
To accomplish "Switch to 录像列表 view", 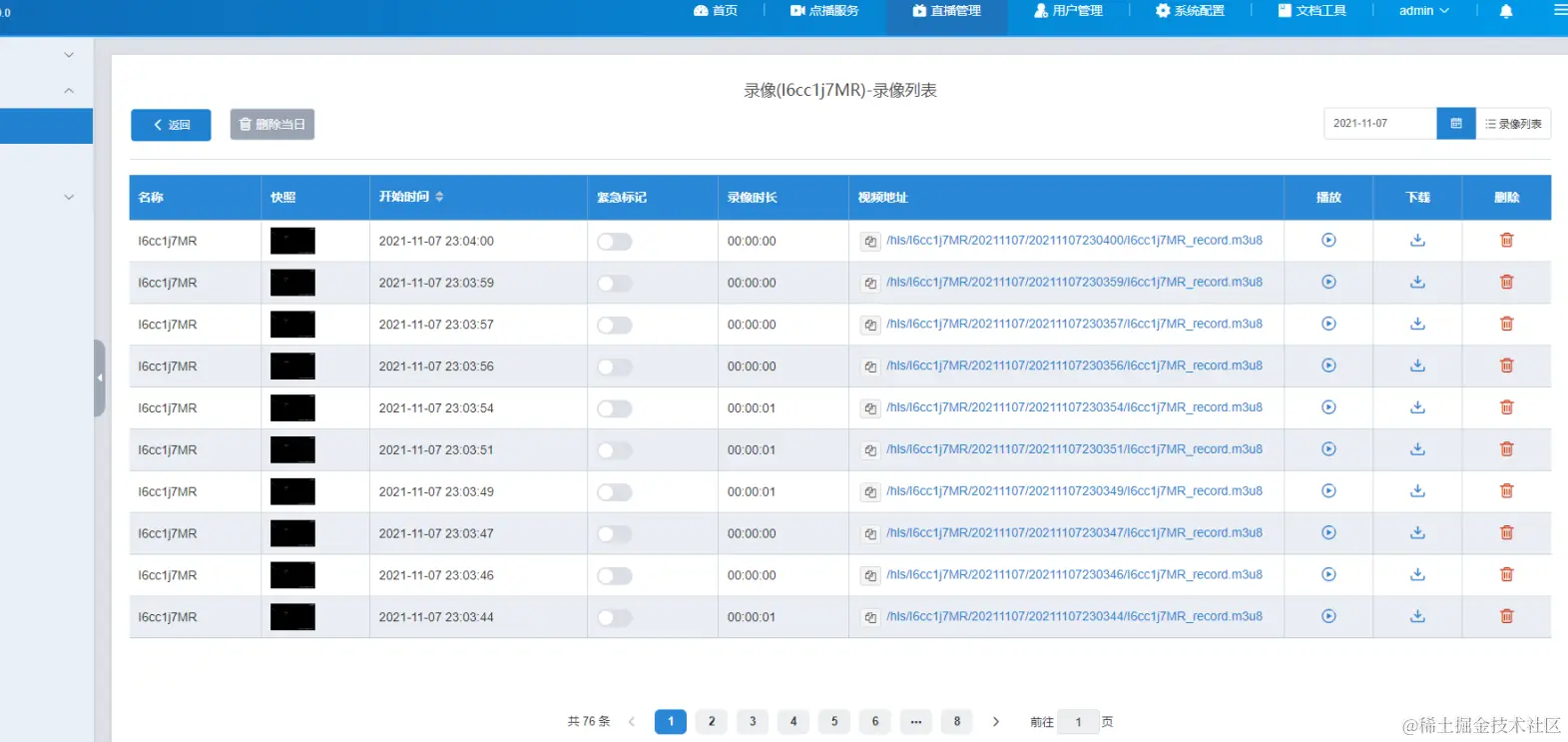I will [1513, 124].
